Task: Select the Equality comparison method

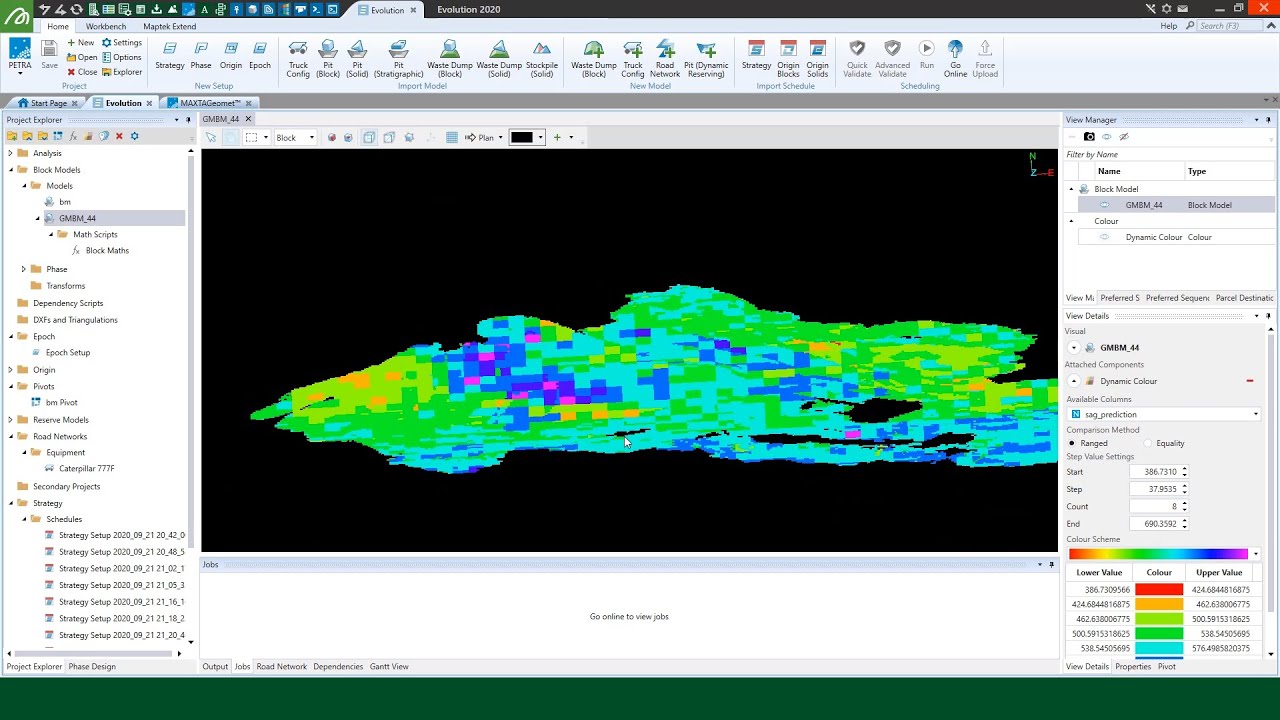Action: pyautogui.click(x=1148, y=443)
